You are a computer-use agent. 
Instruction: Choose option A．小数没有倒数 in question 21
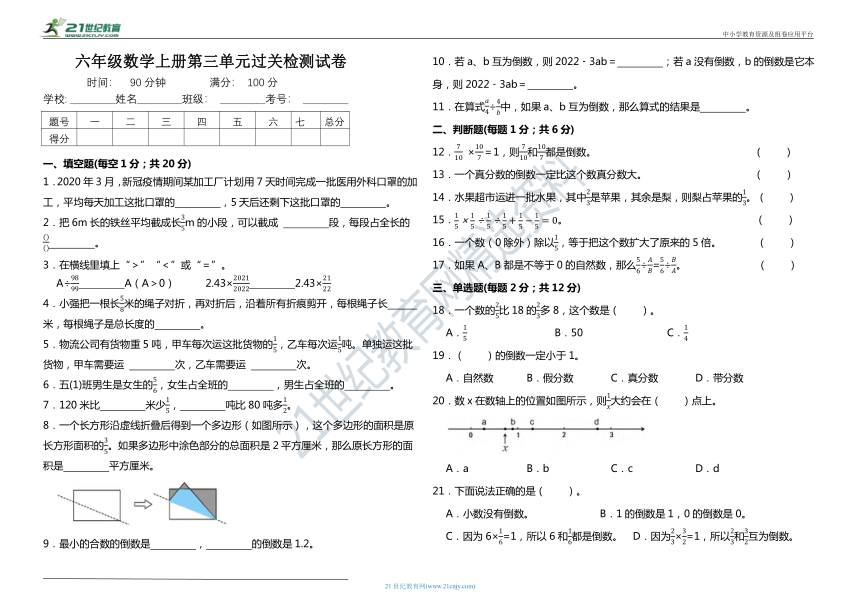pos(487,514)
